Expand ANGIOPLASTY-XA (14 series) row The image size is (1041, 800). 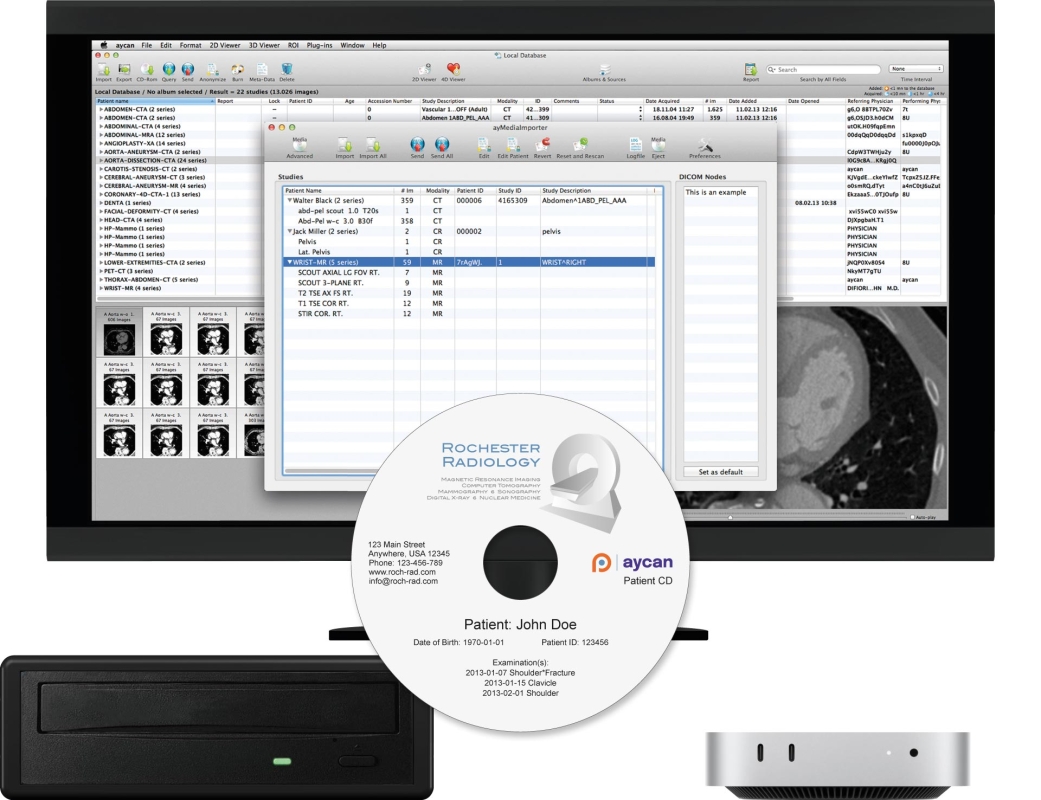(101, 143)
